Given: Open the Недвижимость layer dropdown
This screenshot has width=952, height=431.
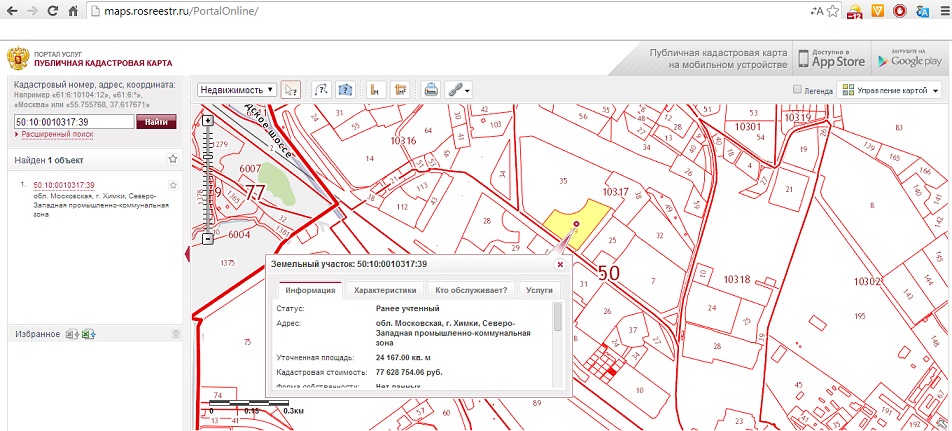Looking at the screenshot, I should point(237,90).
